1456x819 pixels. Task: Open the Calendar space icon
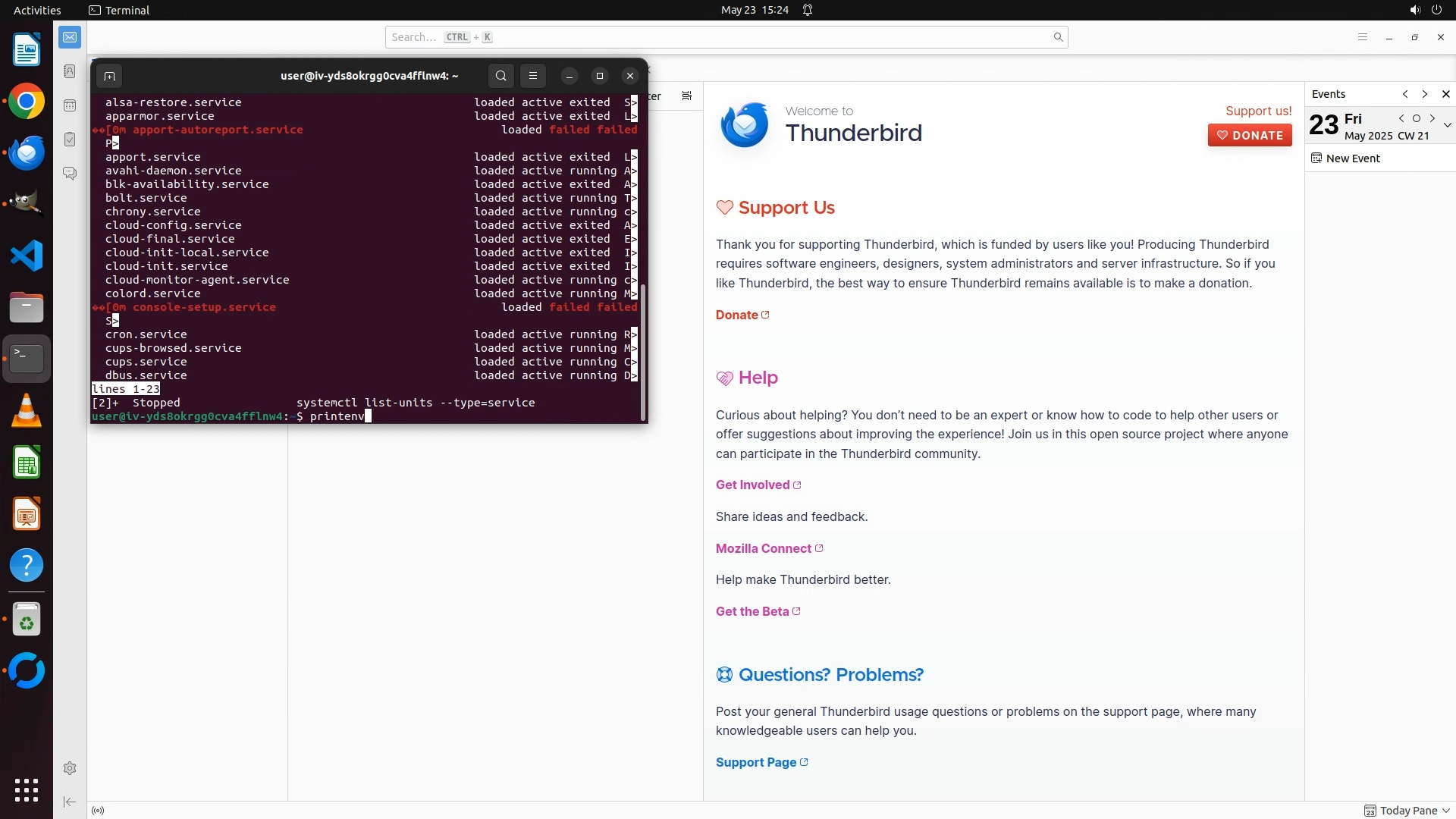(70, 105)
